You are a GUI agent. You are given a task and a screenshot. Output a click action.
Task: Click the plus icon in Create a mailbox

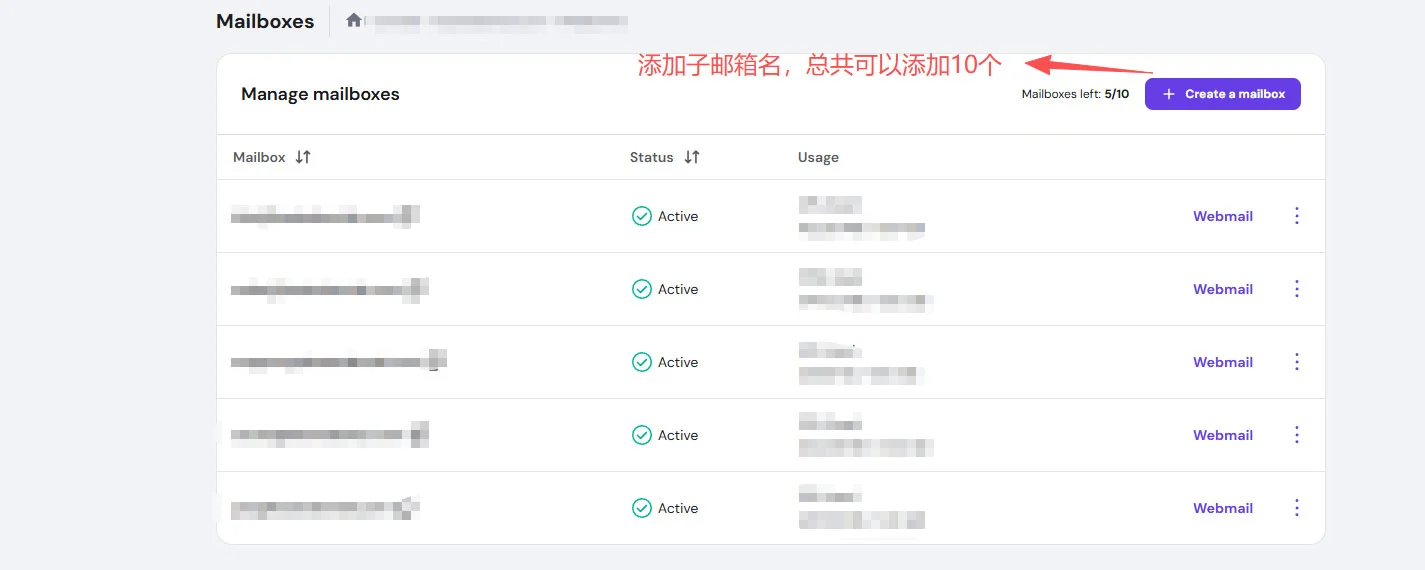pos(1168,94)
